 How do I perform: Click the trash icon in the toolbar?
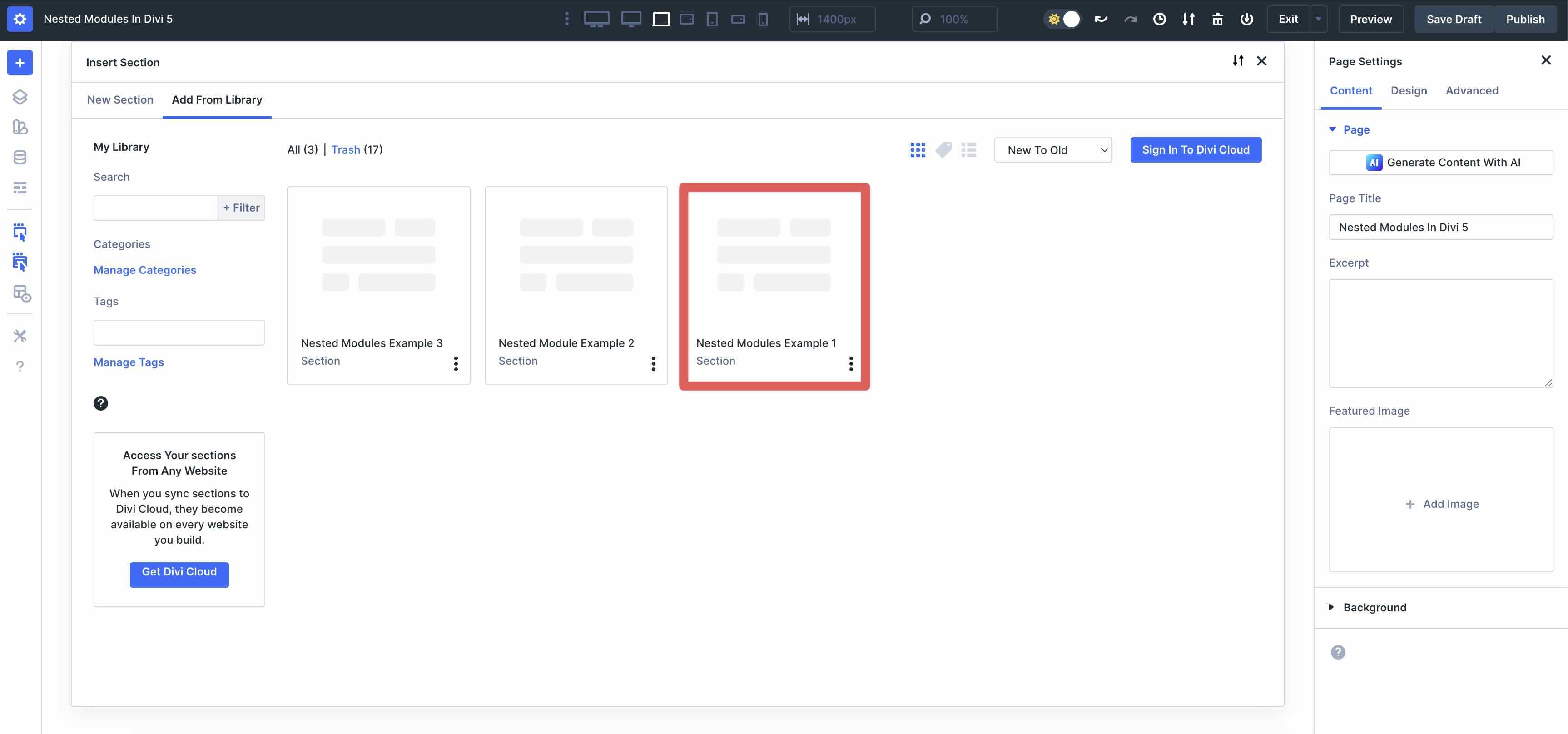click(x=1217, y=19)
